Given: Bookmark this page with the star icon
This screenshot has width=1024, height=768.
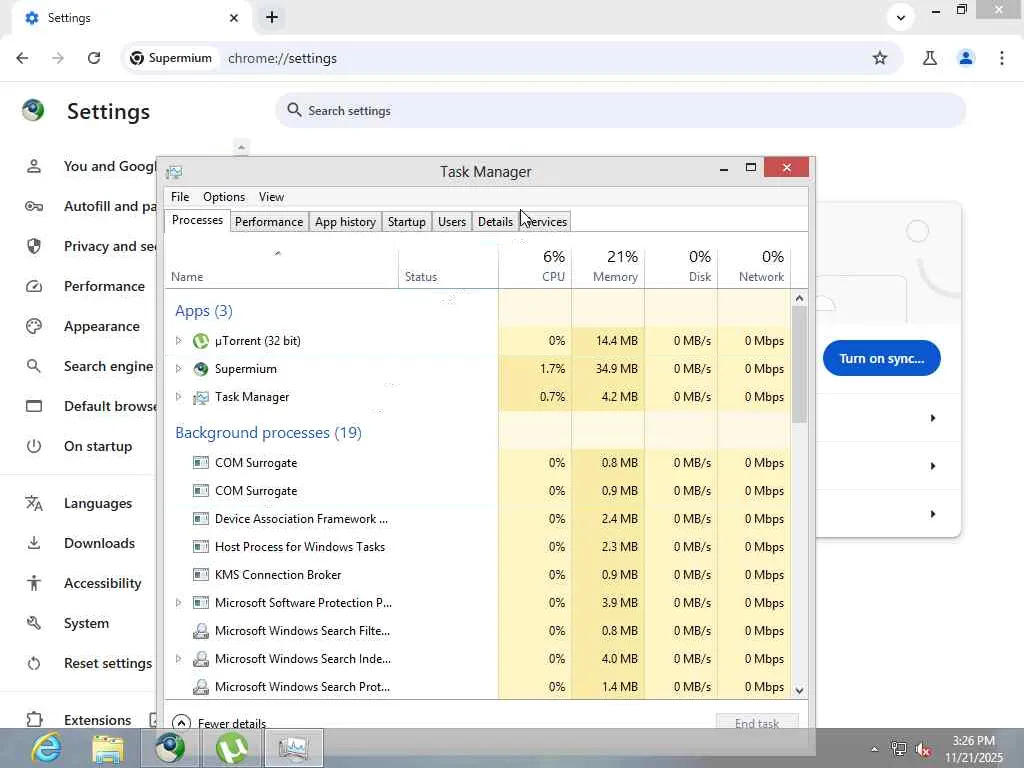Looking at the screenshot, I should tap(880, 58).
